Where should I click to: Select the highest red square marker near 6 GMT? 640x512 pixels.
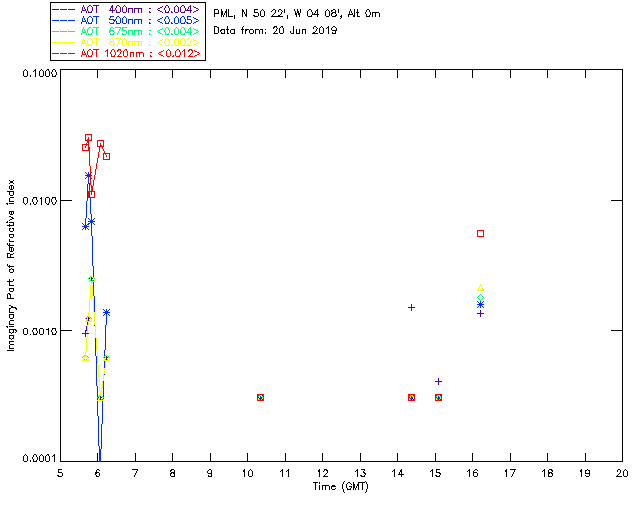click(x=88, y=138)
